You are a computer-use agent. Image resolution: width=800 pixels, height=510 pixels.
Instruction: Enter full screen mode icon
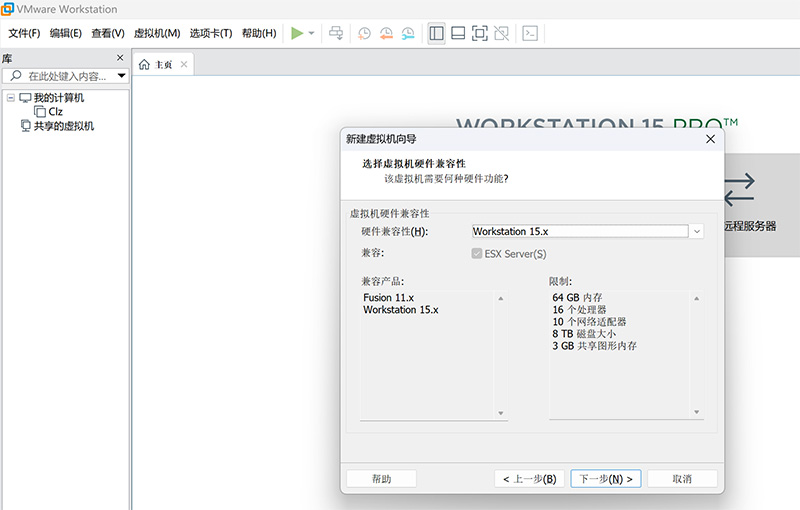[480, 34]
